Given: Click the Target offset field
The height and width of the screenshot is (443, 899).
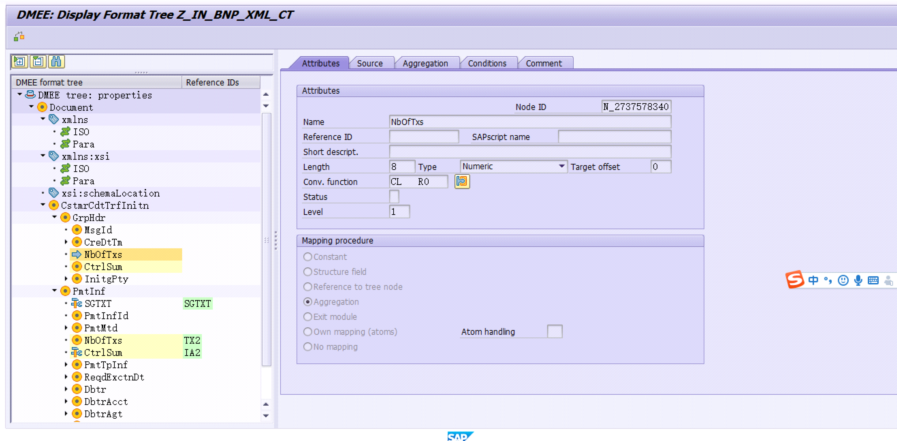Looking at the screenshot, I should (660, 167).
